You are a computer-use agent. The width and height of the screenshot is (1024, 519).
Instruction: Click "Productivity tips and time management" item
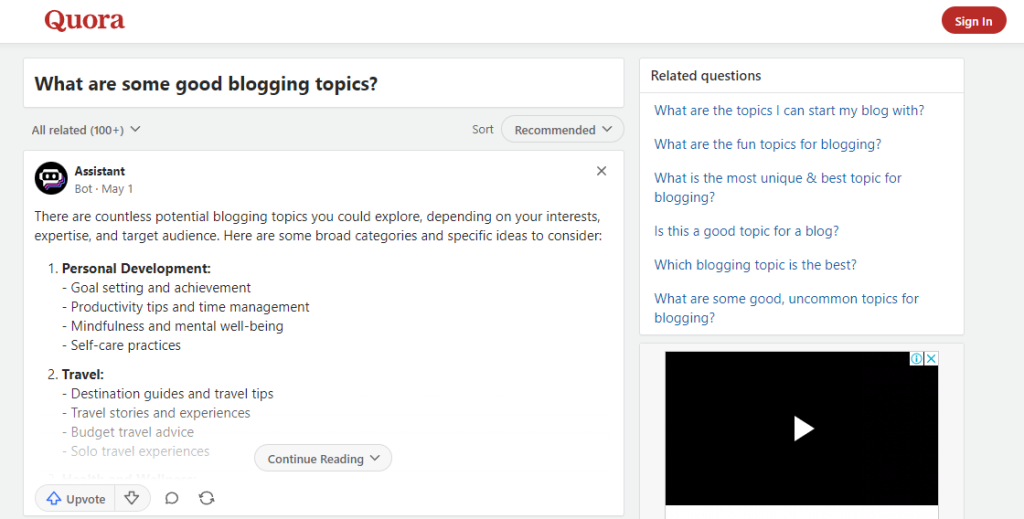[x=186, y=307]
